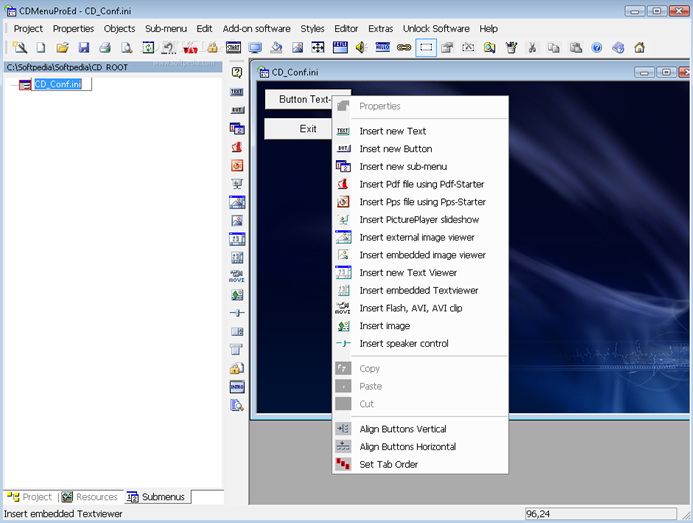Select Insert Pdf file using Pdf-Starter

click(420, 184)
